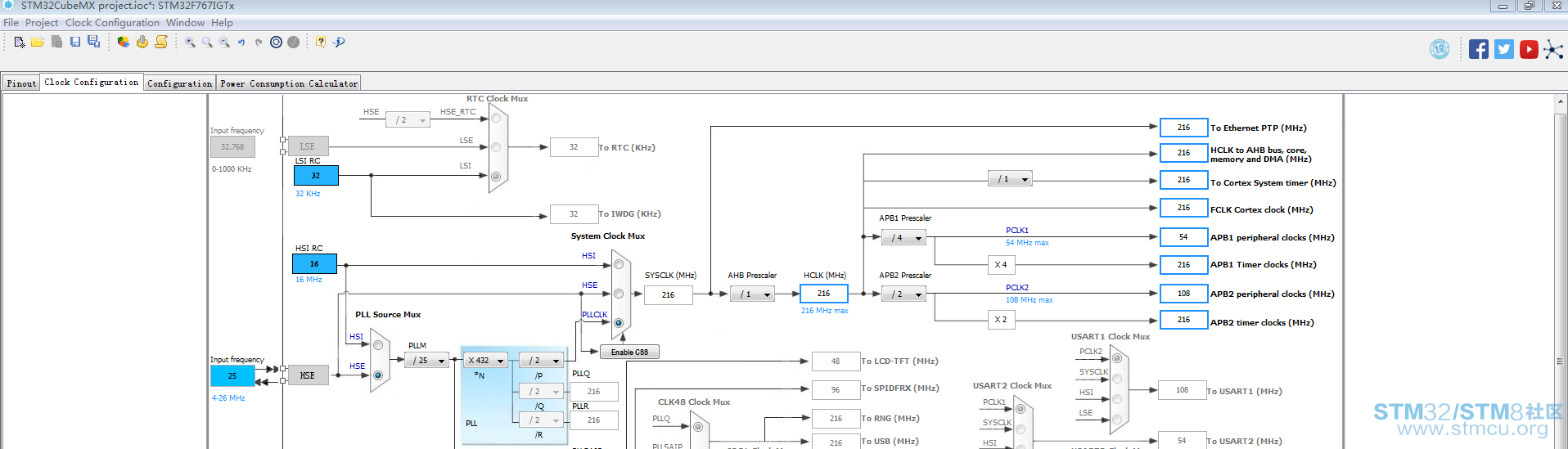Screen dimensions: 1568x449
Task: Open the HSE_RTC /2 divider dropdown
Action: [408, 120]
